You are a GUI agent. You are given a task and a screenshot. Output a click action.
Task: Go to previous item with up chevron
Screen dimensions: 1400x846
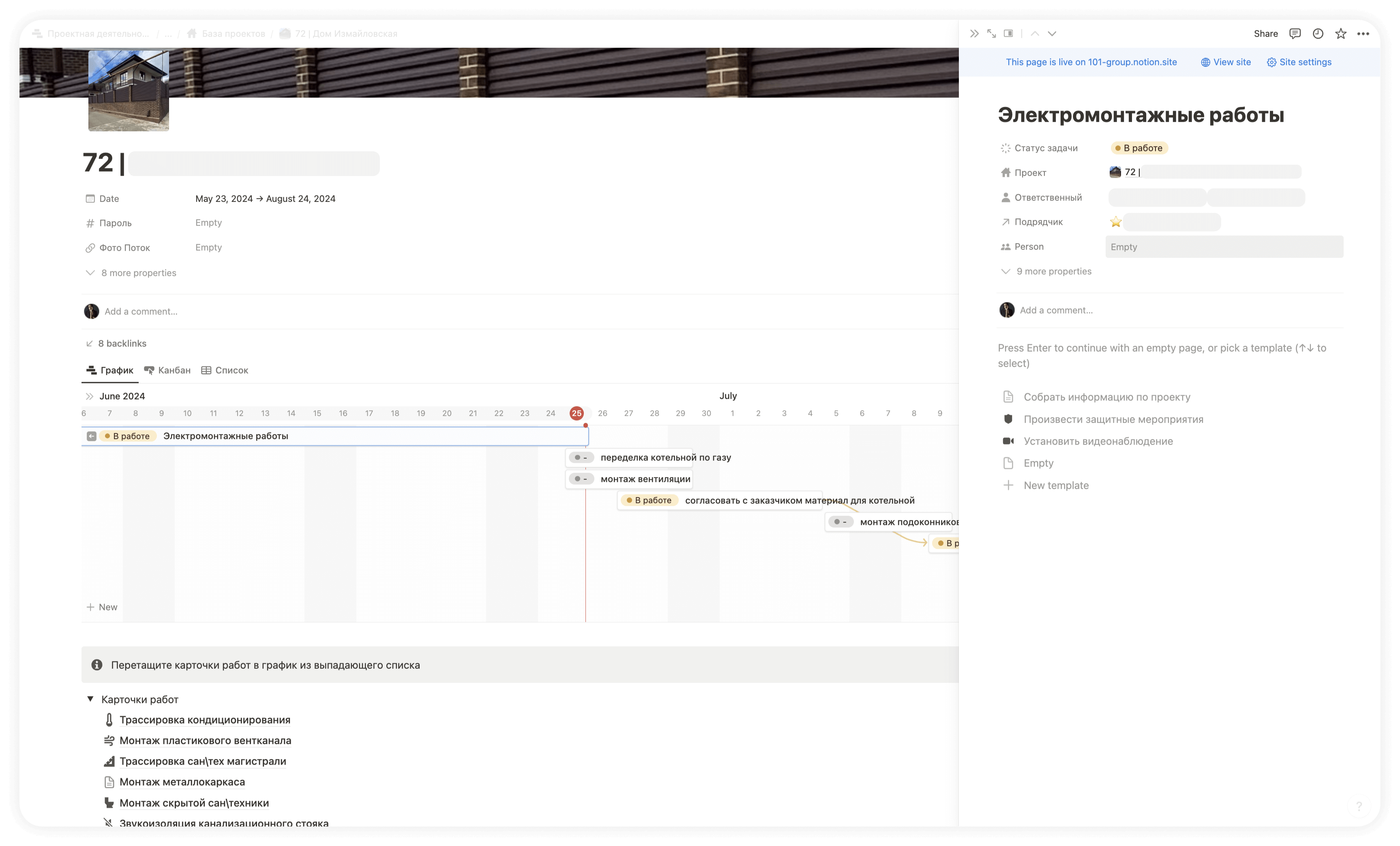[x=1035, y=34]
